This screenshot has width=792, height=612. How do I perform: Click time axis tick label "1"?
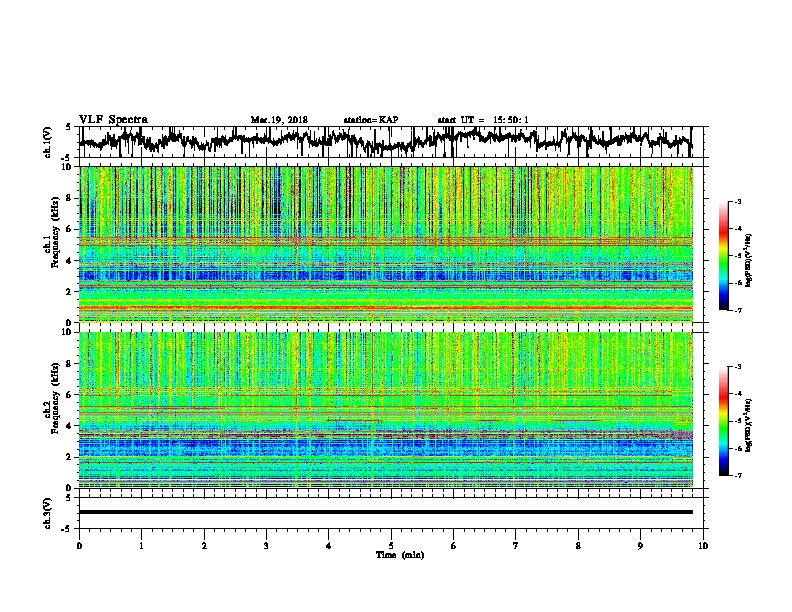coord(141,546)
